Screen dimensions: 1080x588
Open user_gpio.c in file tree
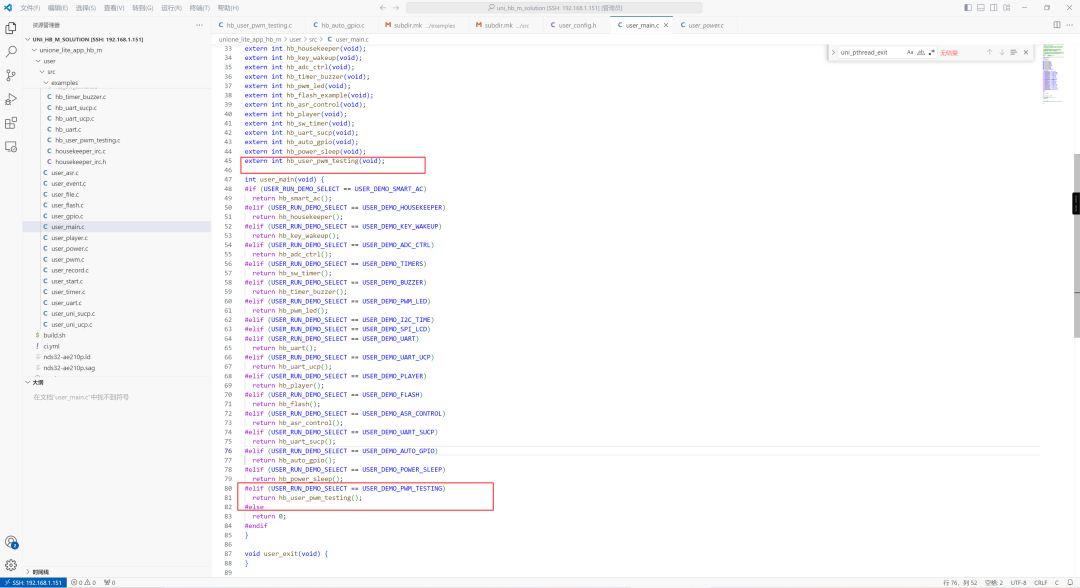(x=67, y=216)
